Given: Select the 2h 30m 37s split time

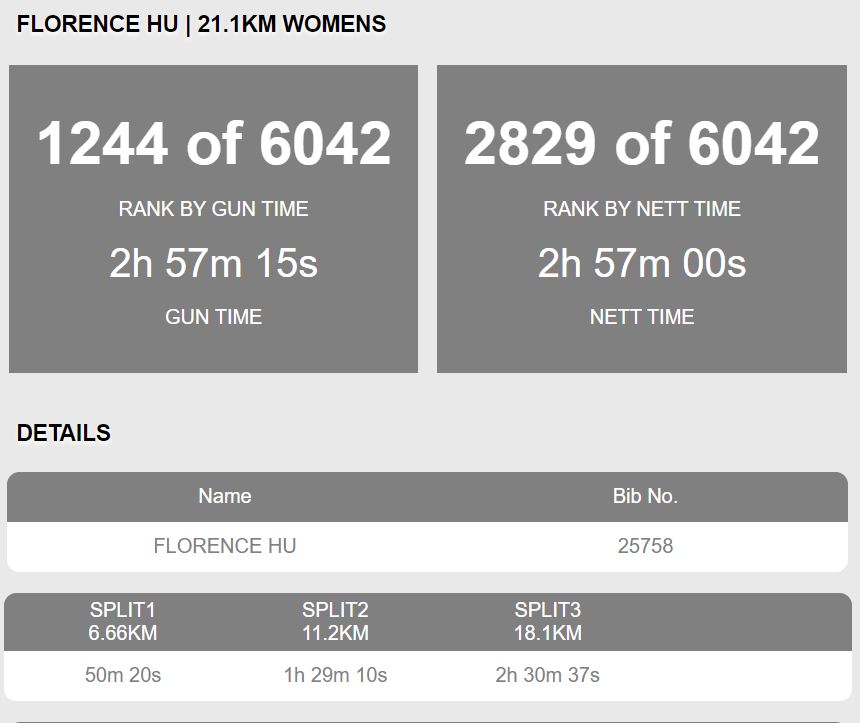Looking at the screenshot, I should coord(547,675).
